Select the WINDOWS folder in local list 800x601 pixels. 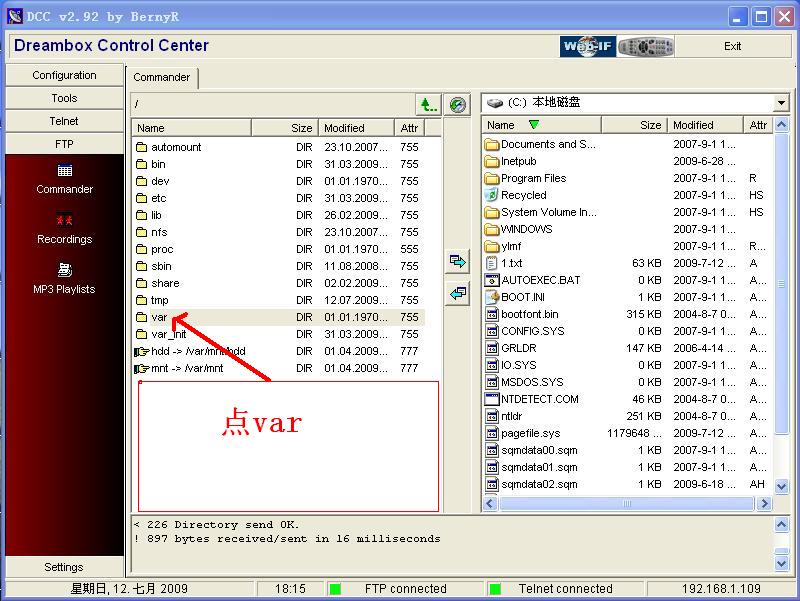click(526, 229)
